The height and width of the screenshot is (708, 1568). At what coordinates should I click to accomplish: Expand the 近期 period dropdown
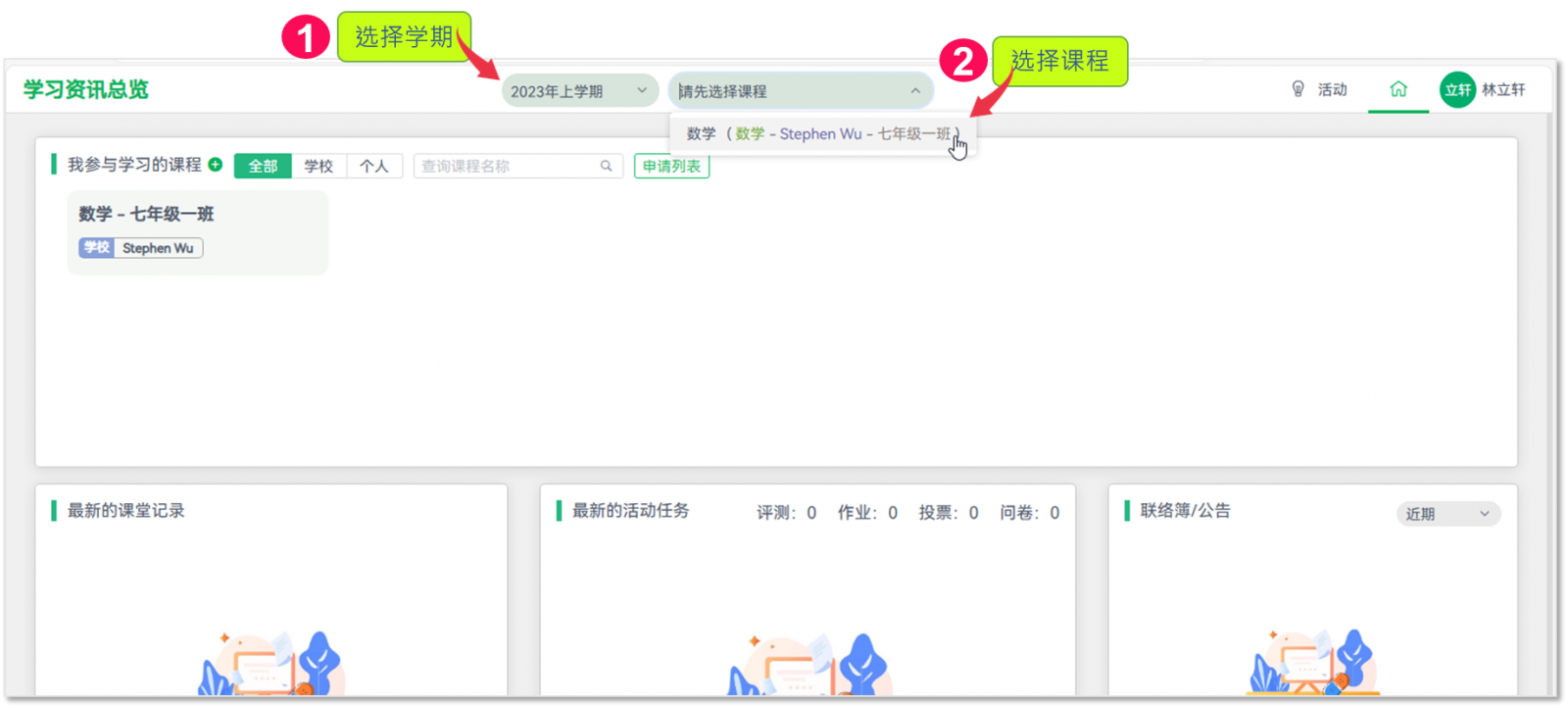click(1447, 514)
